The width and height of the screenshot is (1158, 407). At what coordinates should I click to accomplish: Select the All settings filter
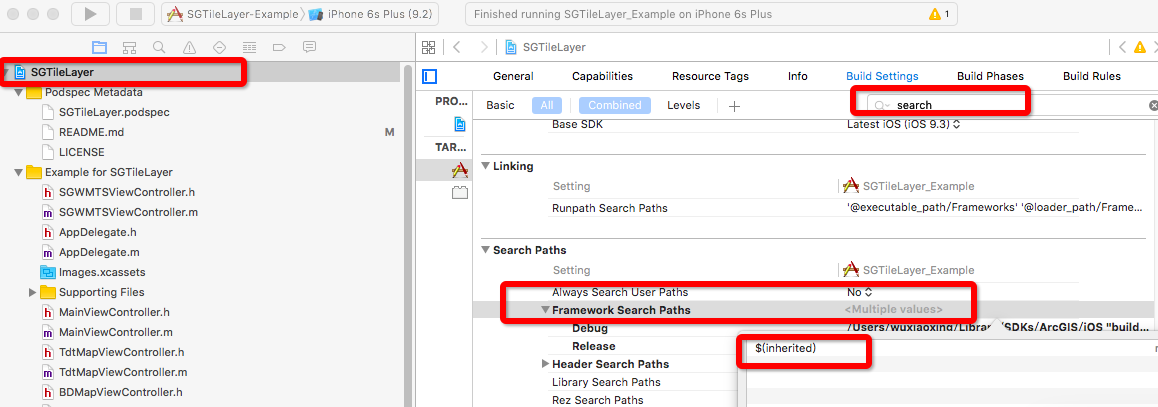point(547,105)
